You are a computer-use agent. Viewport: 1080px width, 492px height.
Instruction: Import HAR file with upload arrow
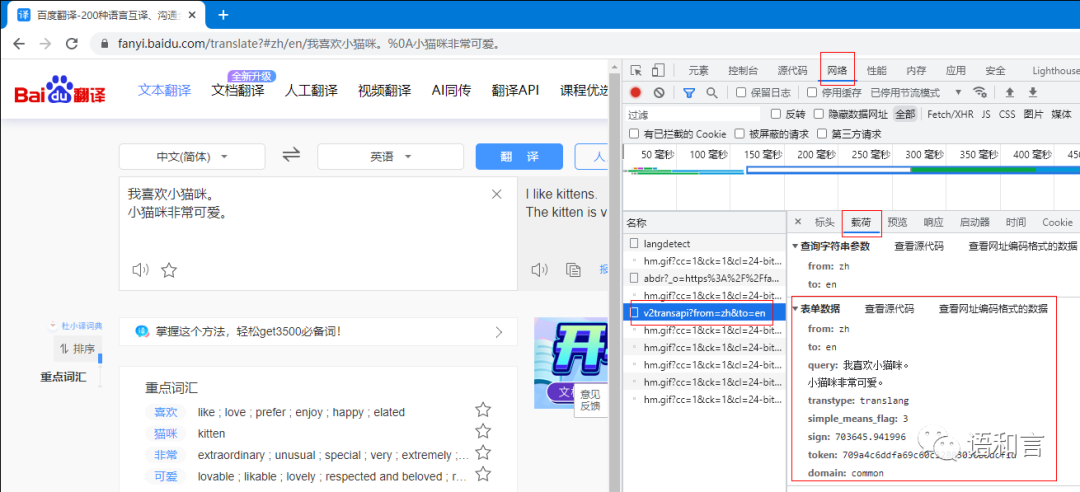[x=1010, y=92]
